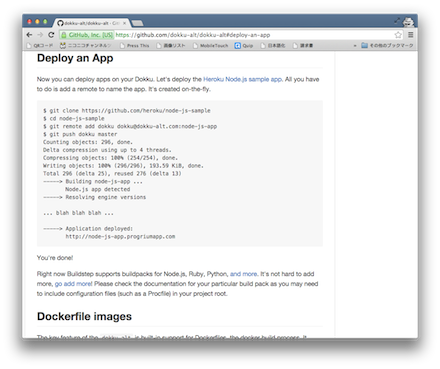Click the 'Node.js app detected' line
The width and height of the screenshot is (440, 369).
(98, 189)
